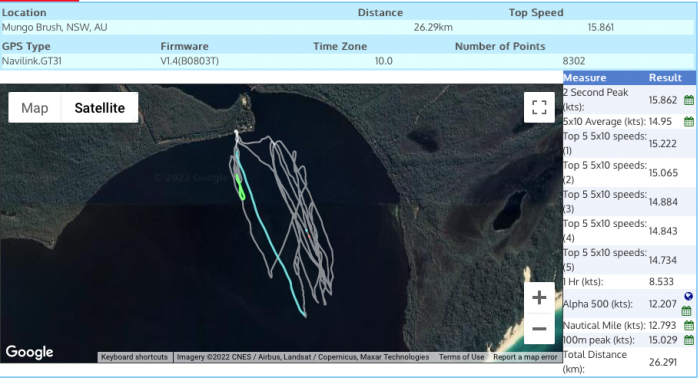Select the green track segment on map
This screenshot has height=381, width=700.
240,187
